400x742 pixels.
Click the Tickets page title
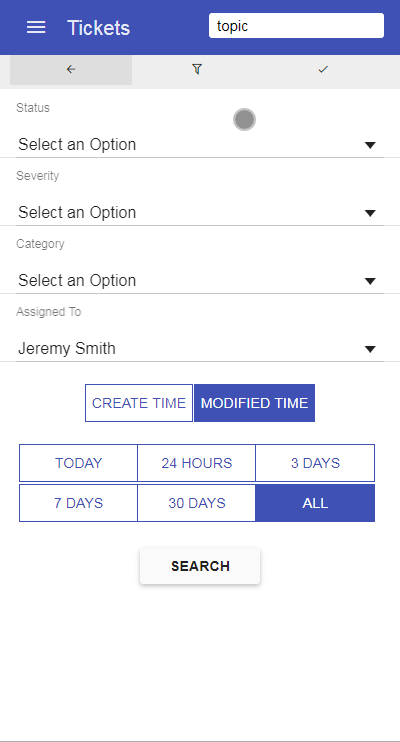click(98, 28)
